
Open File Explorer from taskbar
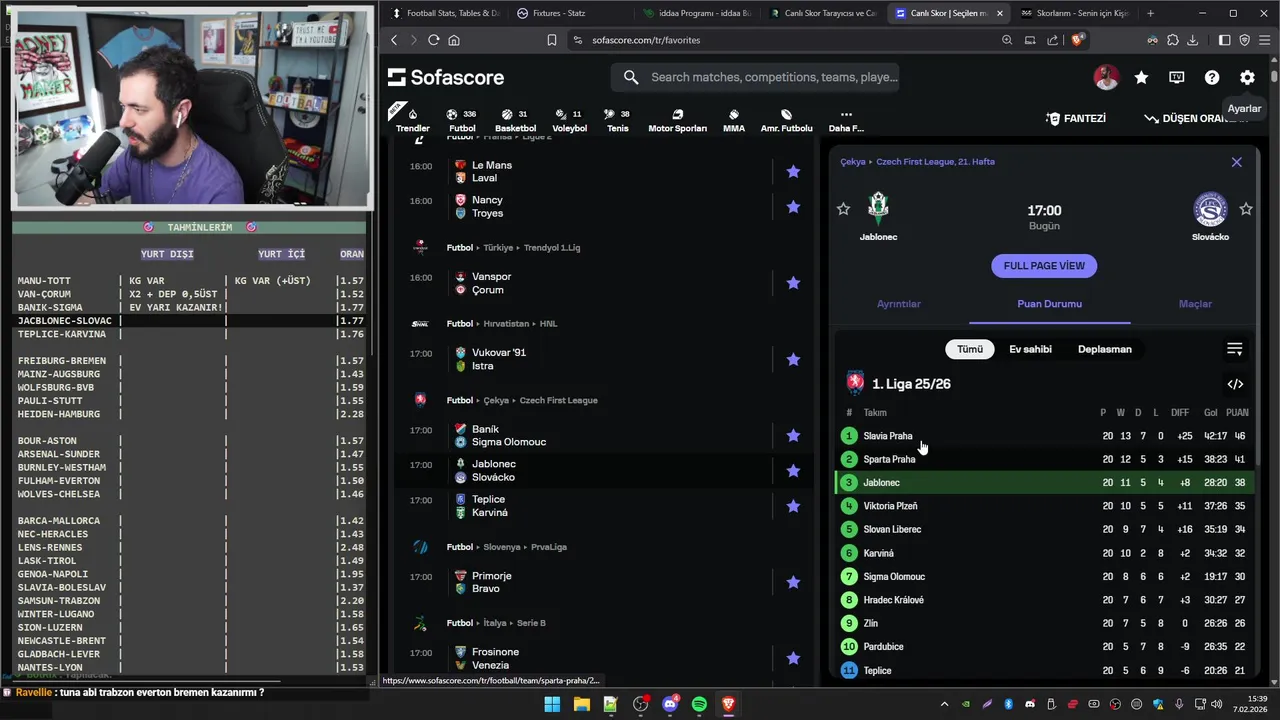pyautogui.click(x=581, y=704)
